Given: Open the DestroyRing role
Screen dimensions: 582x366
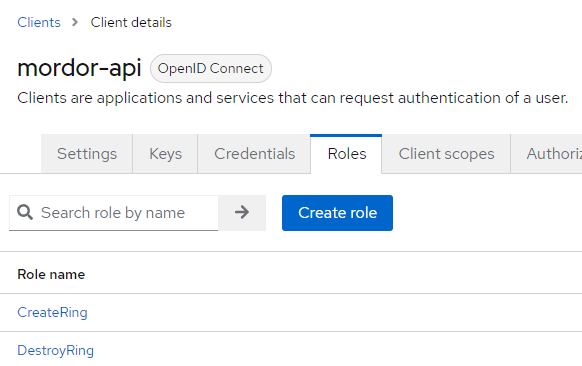Looking at the screenshot, I should coord(56,350).
